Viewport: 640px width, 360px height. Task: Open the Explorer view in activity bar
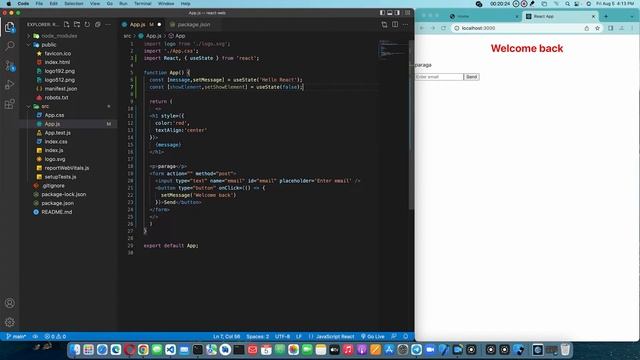point(10,27)
